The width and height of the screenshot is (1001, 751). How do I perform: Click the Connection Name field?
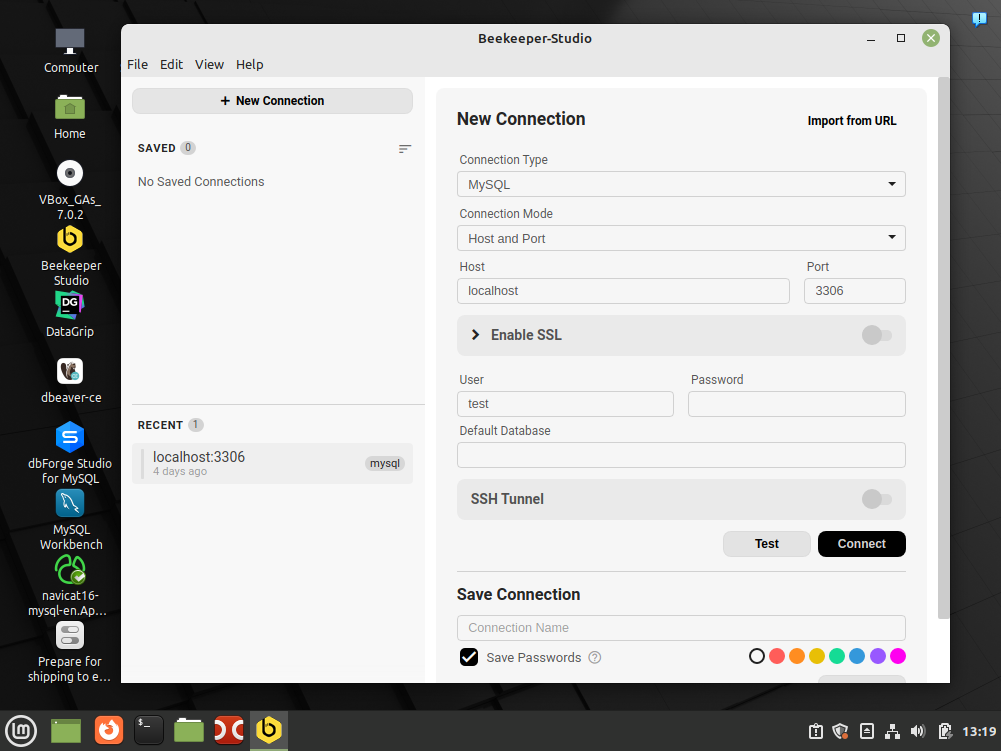click(x=681, y=628)
